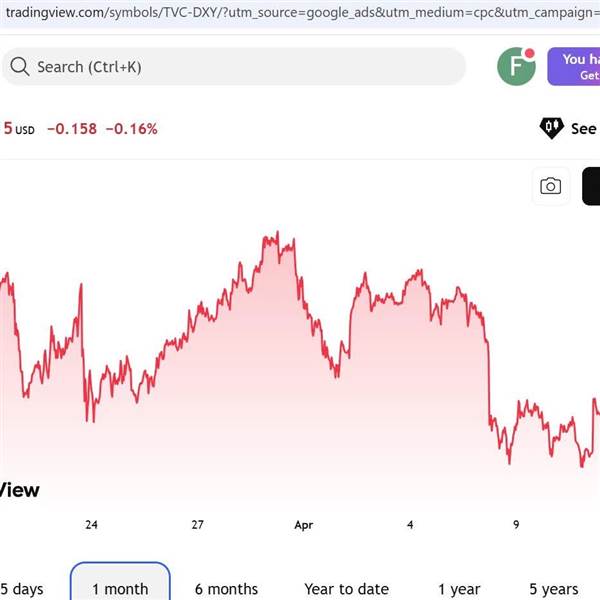Open the green F profile avatar
The height and width of the screenshot is (600, 600).
coord(516,67)
